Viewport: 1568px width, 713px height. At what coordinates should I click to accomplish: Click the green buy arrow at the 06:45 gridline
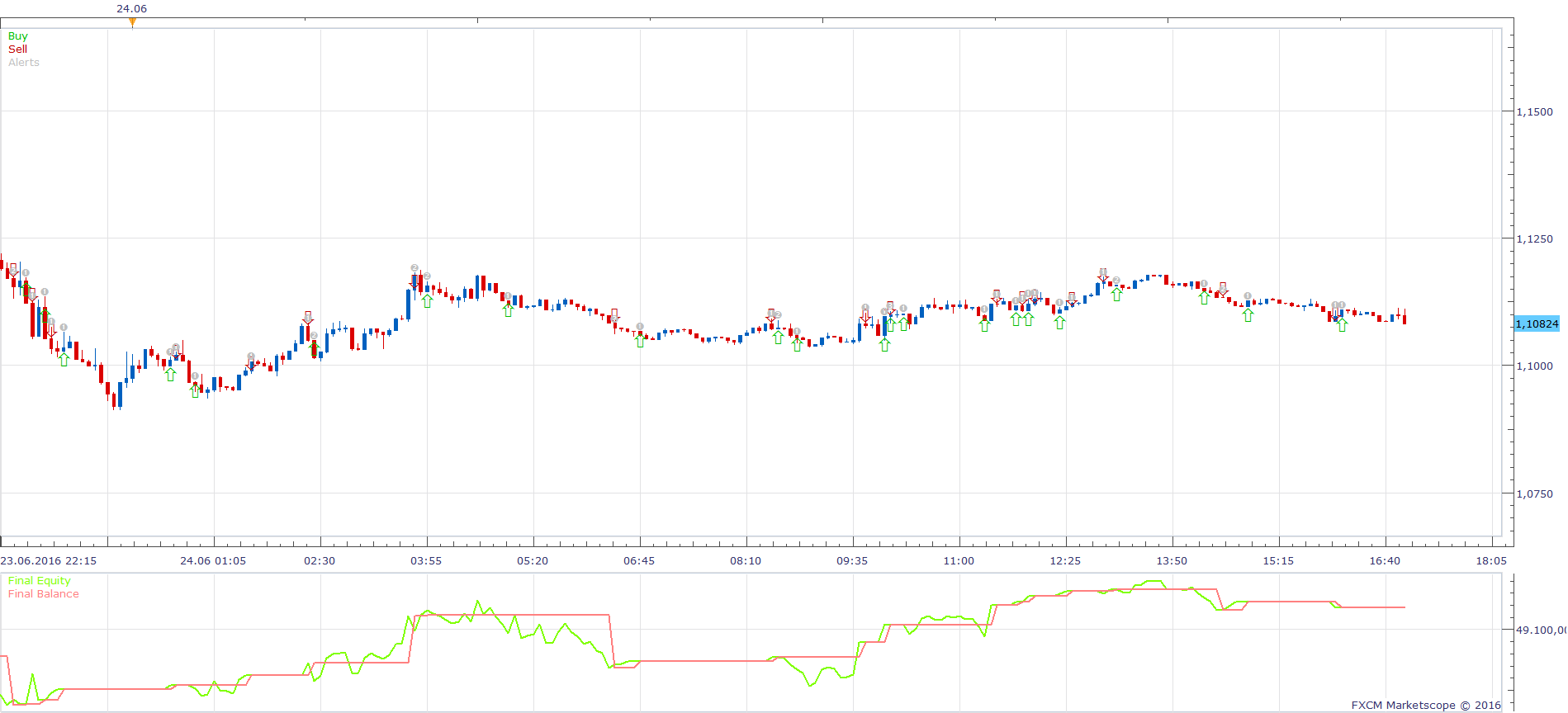640,341
